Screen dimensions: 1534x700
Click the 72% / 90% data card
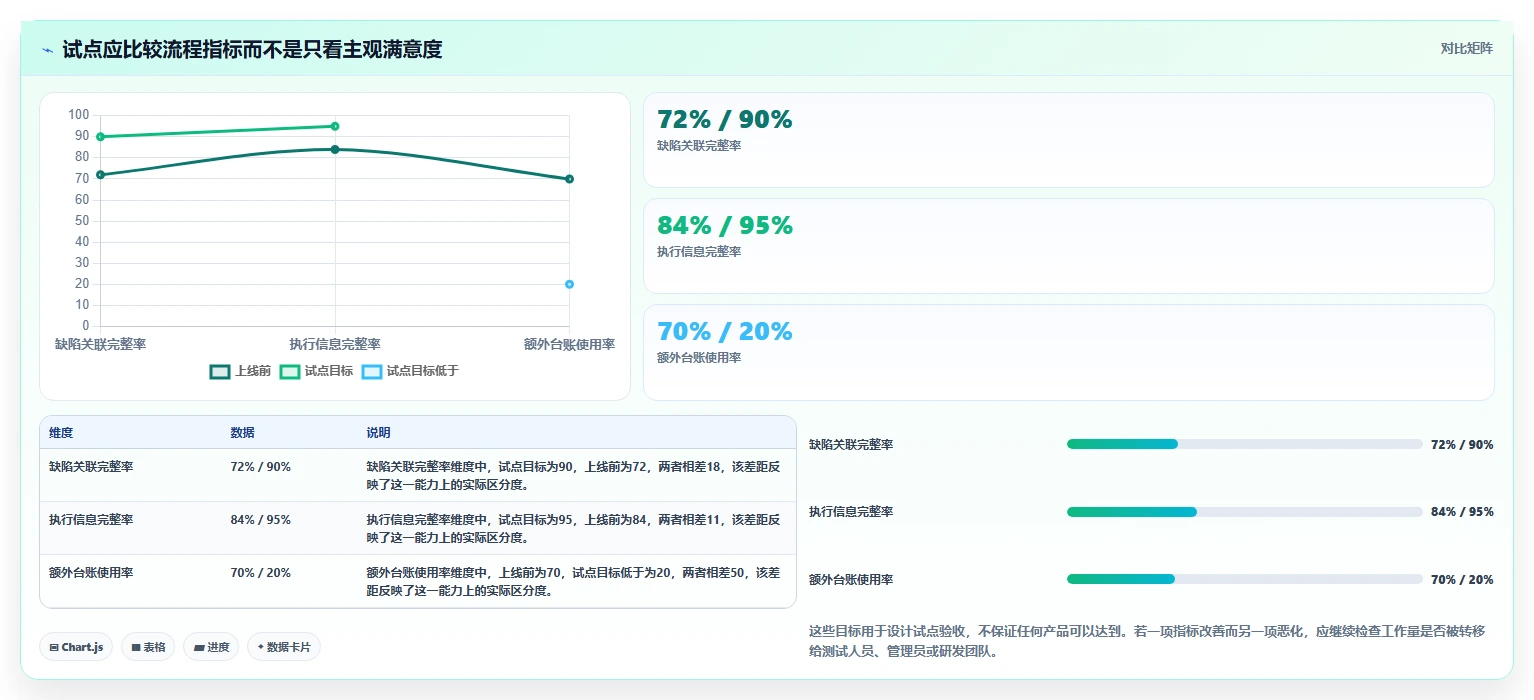1068,140
